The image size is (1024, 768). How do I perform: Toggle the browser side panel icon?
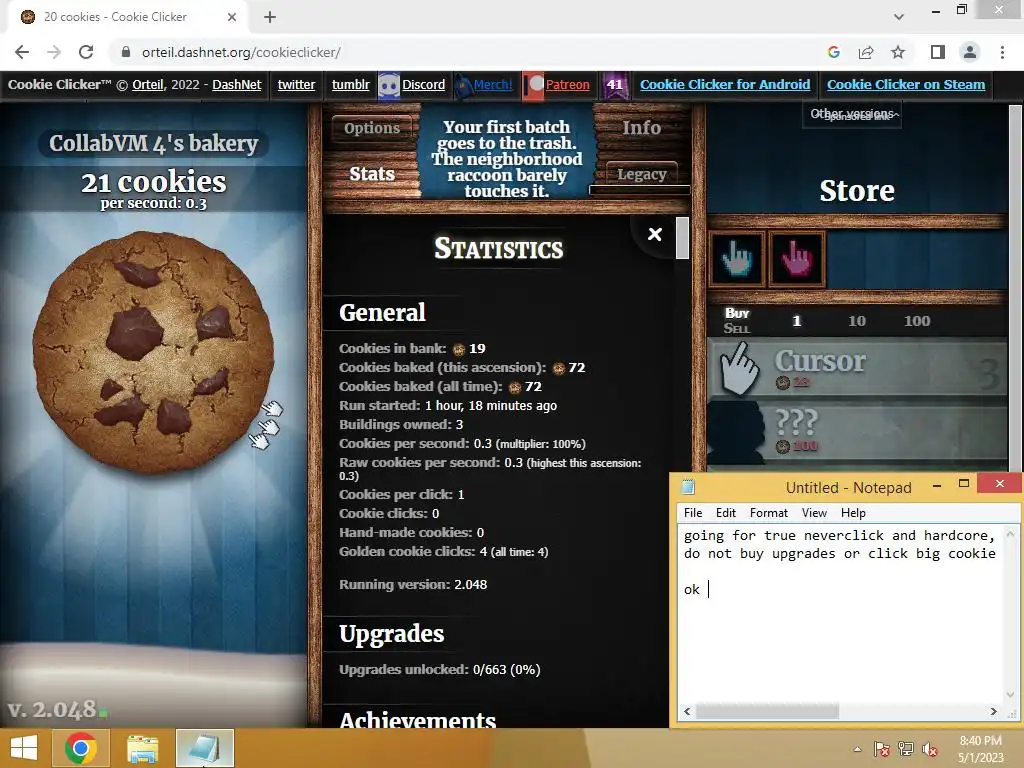click(938, 52)
